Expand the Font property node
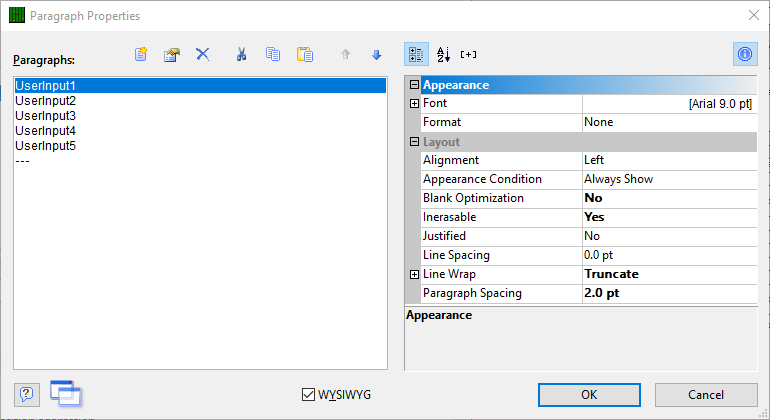 [414, 104]
